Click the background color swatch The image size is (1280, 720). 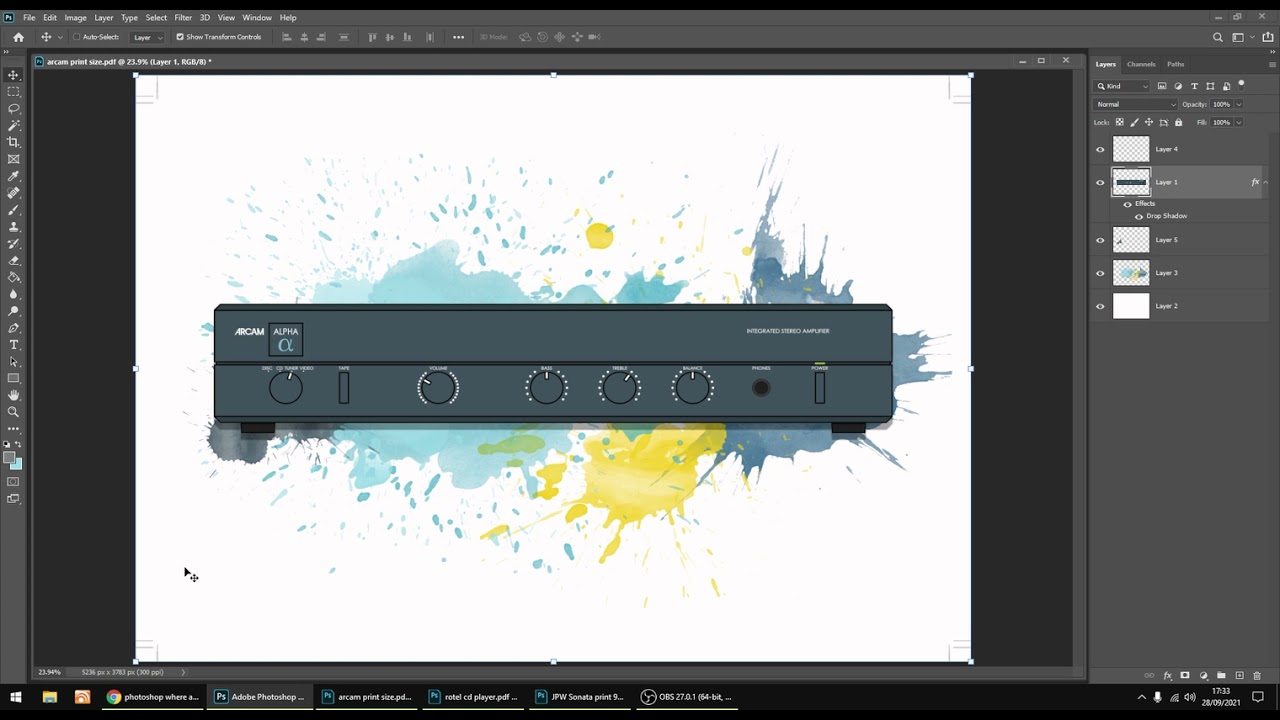click(17, 464)
